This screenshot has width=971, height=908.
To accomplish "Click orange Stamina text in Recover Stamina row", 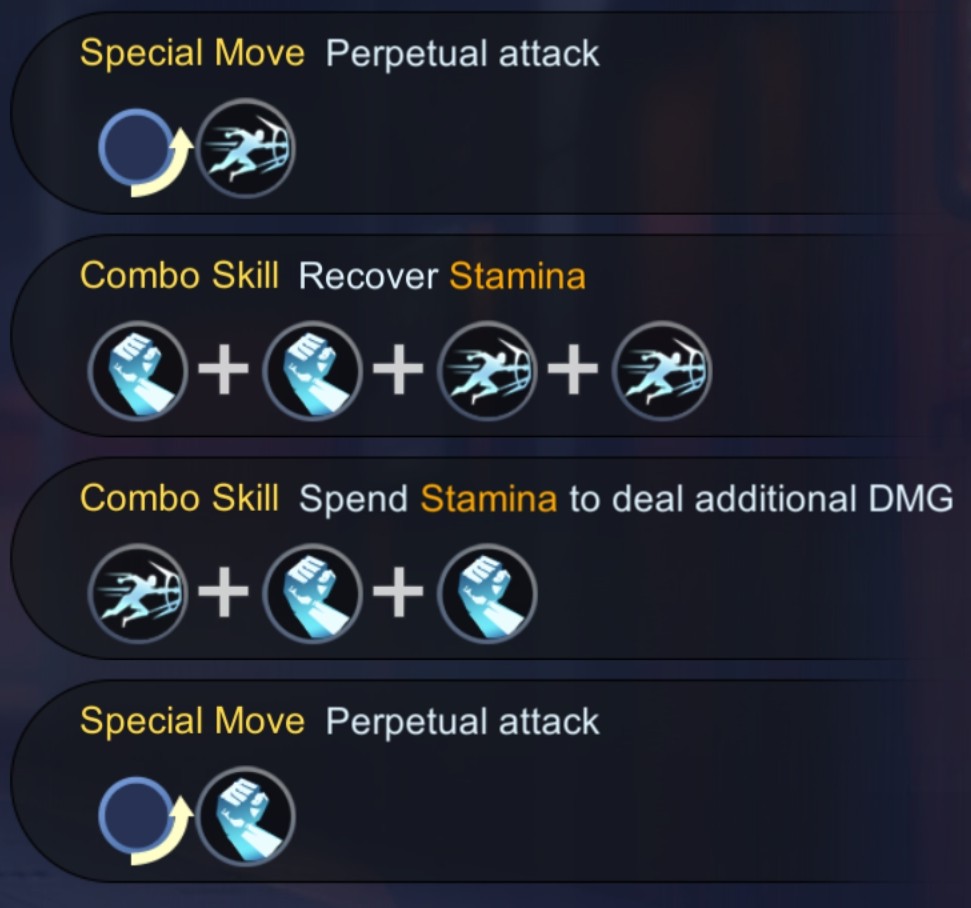I will (518, 276).
